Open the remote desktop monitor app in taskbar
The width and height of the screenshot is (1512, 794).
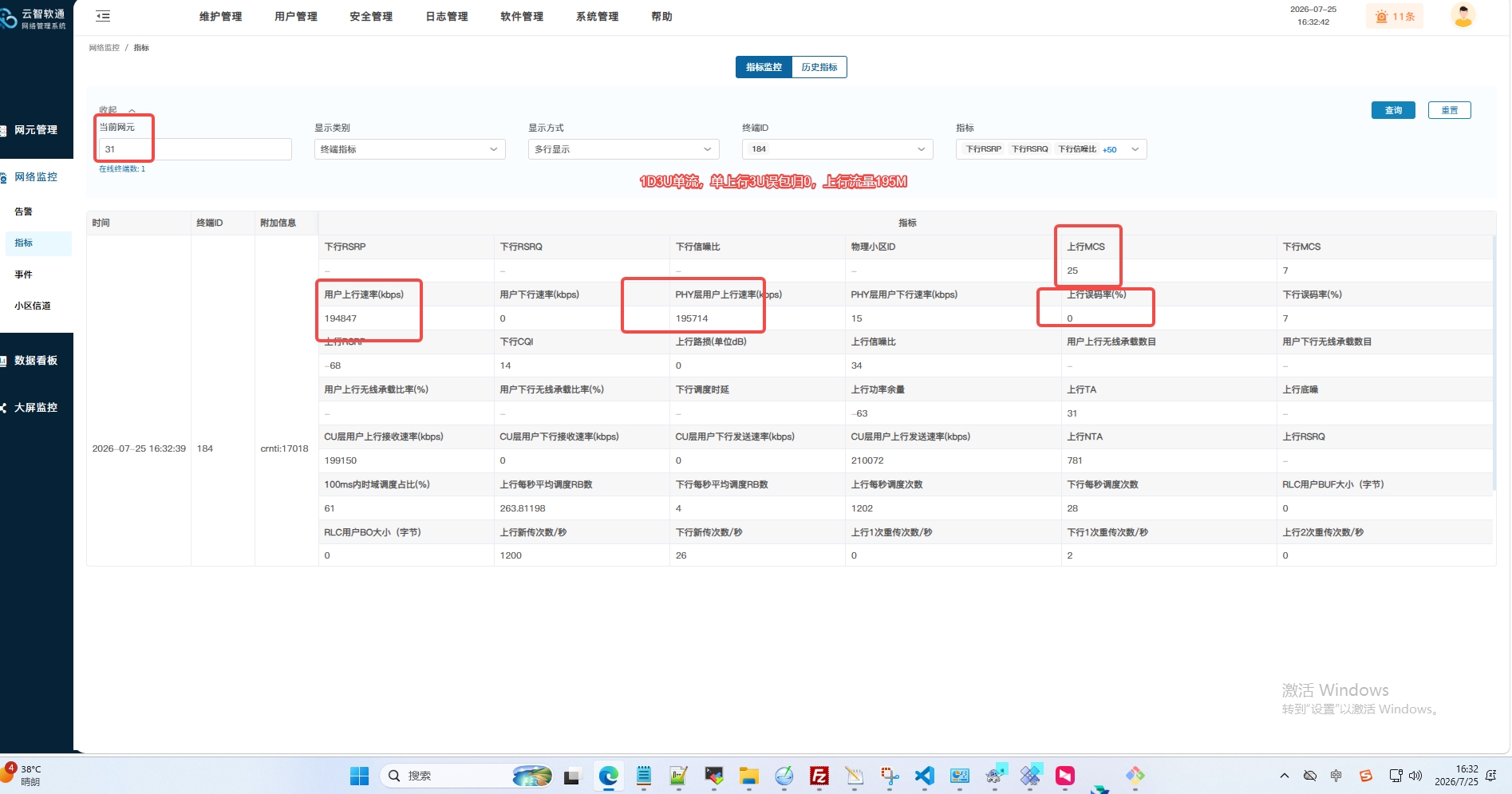click(x=960, y=776)
